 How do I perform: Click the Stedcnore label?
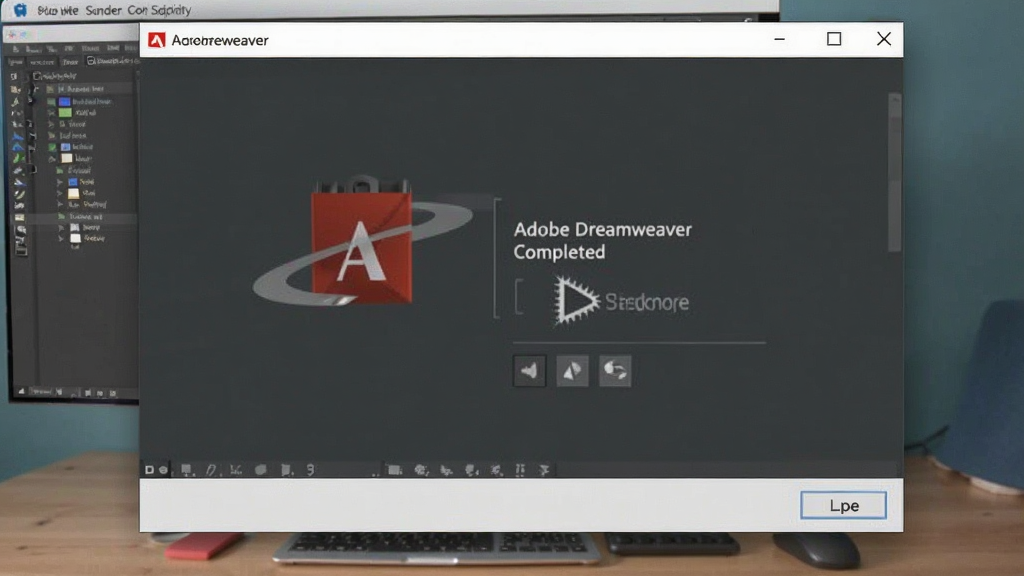point(647,302)
